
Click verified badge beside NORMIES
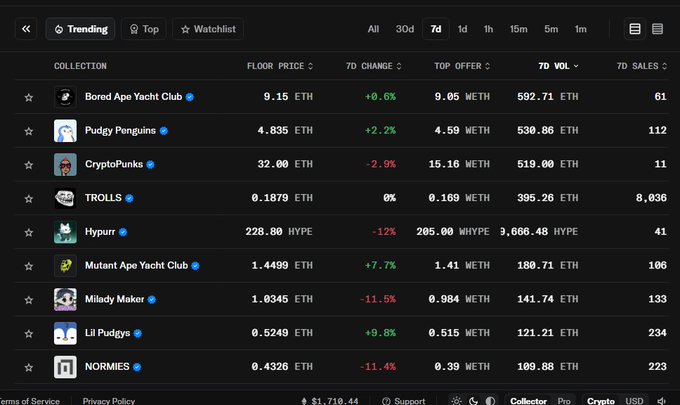(x=137, y=367)
